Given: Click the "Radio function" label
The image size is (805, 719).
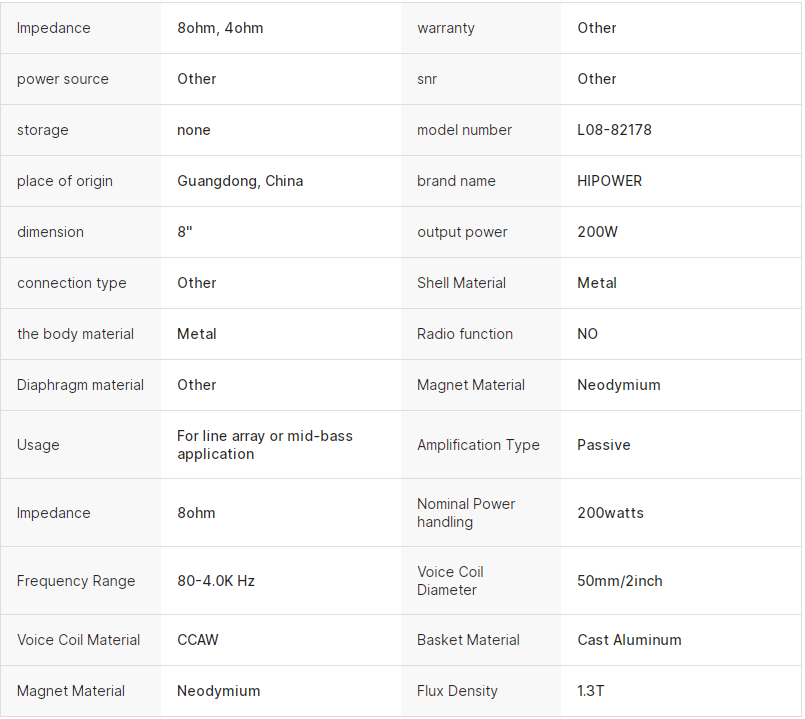Looking at the screenshot, I should coord(465,334).
